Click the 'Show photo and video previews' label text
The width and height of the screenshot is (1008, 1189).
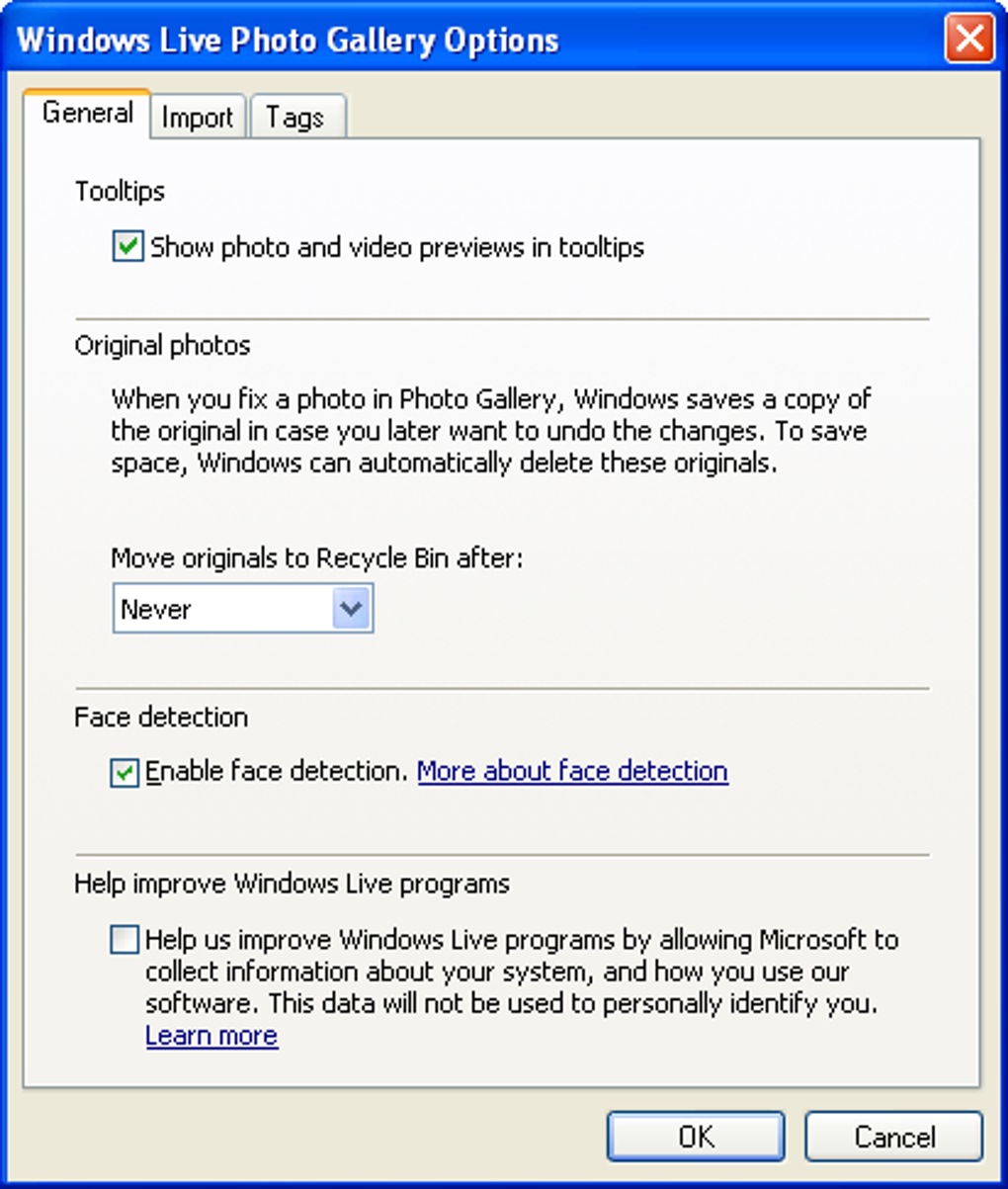point(397,246)
